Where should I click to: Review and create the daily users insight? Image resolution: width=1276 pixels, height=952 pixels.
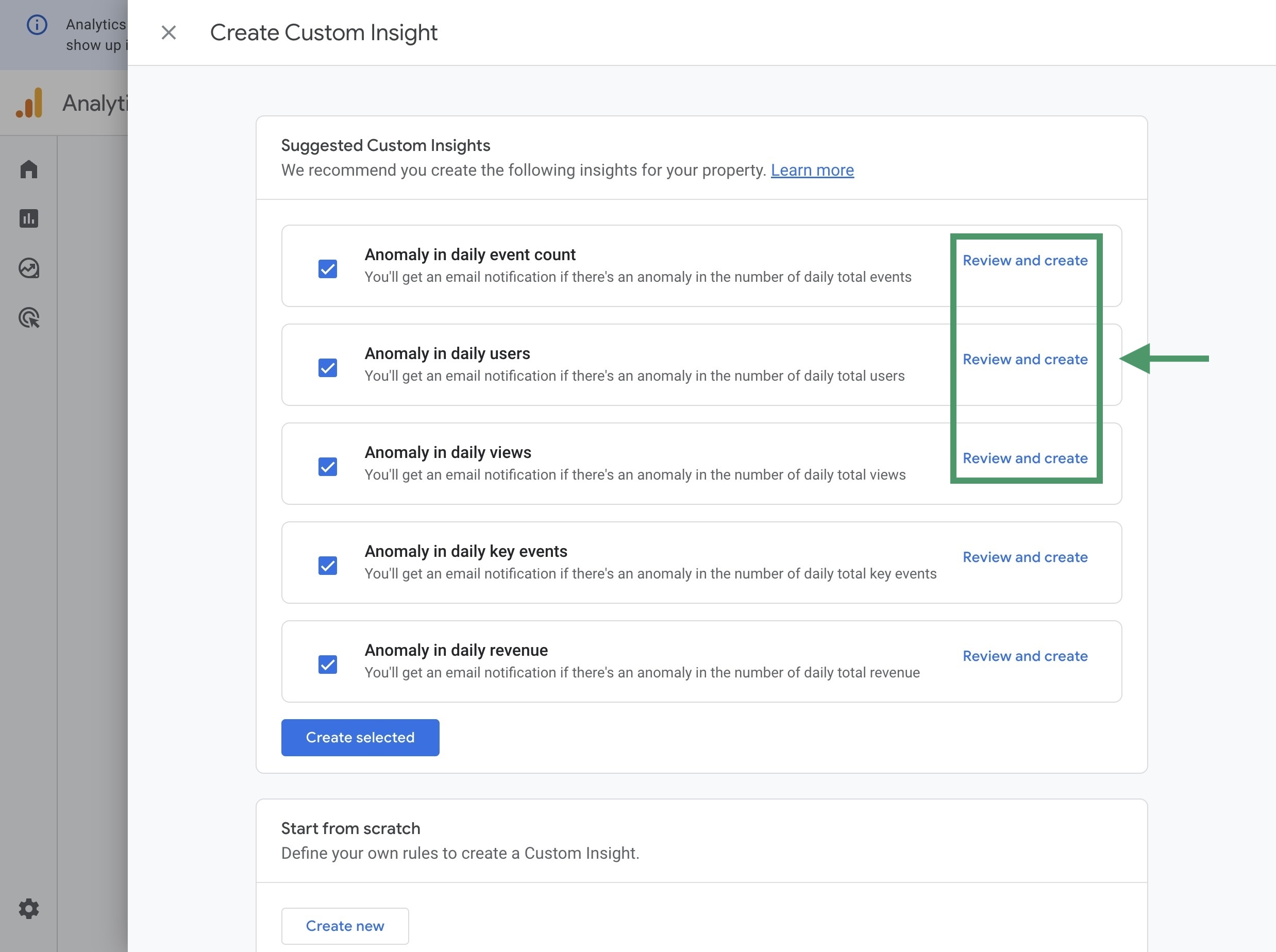[x=1025, y=359]
